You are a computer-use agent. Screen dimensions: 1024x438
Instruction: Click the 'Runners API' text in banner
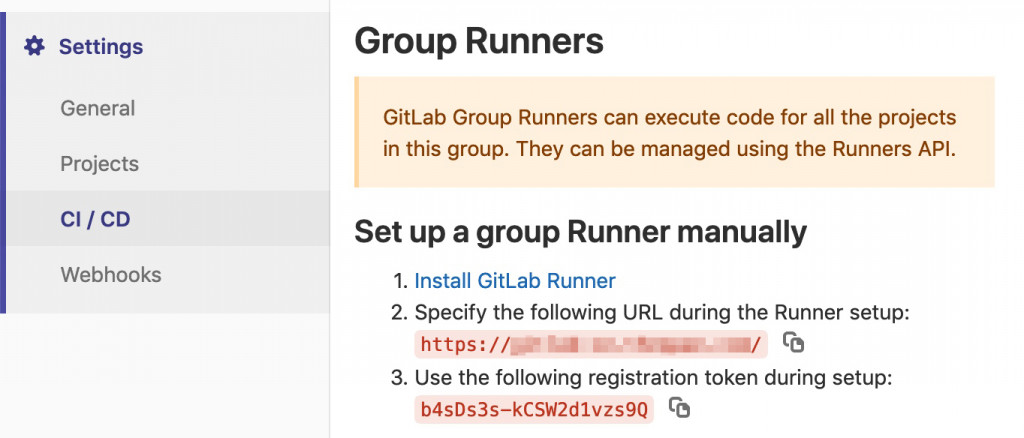click(893, 149)
